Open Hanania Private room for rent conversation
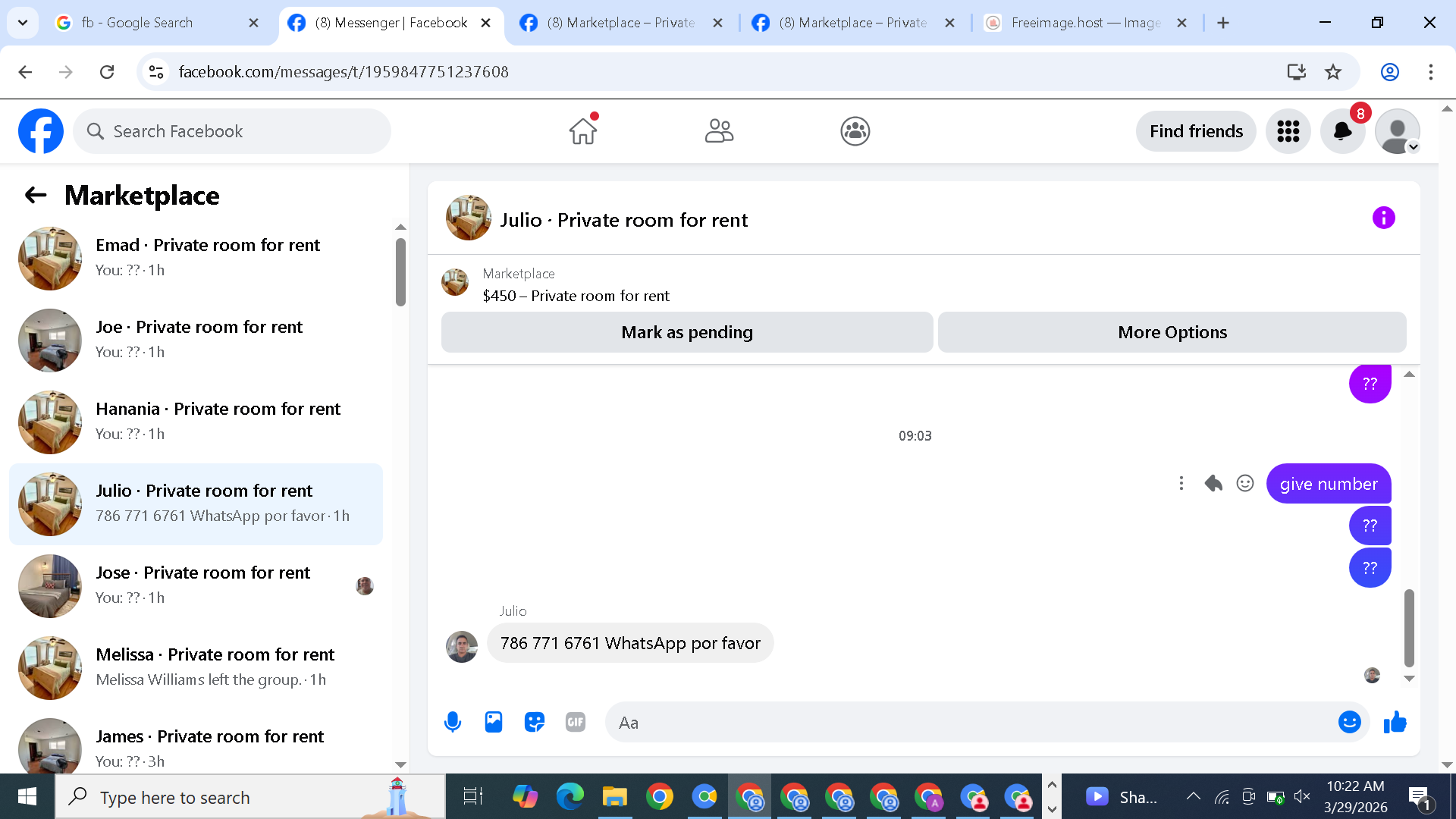 [196, 422]
